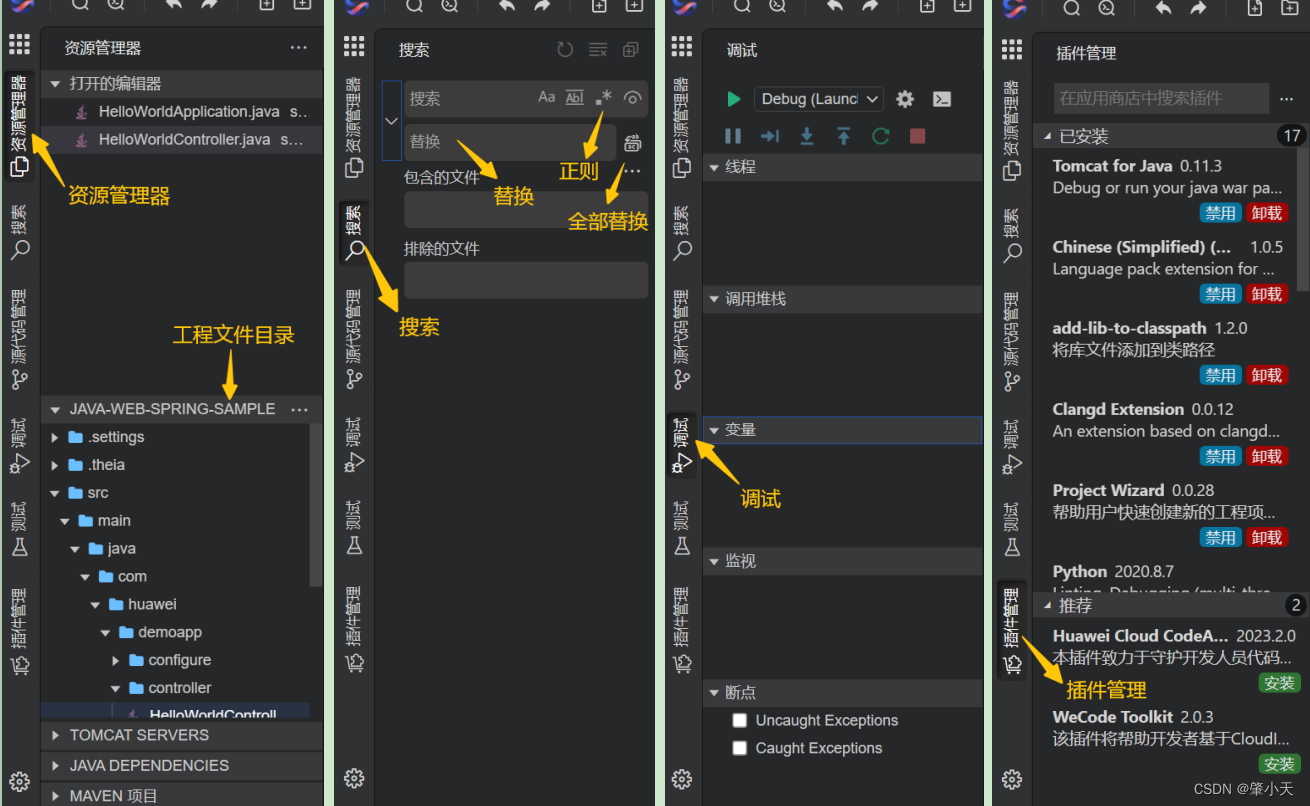Switch to the 推荐 extensions section

coord(1075,605)
